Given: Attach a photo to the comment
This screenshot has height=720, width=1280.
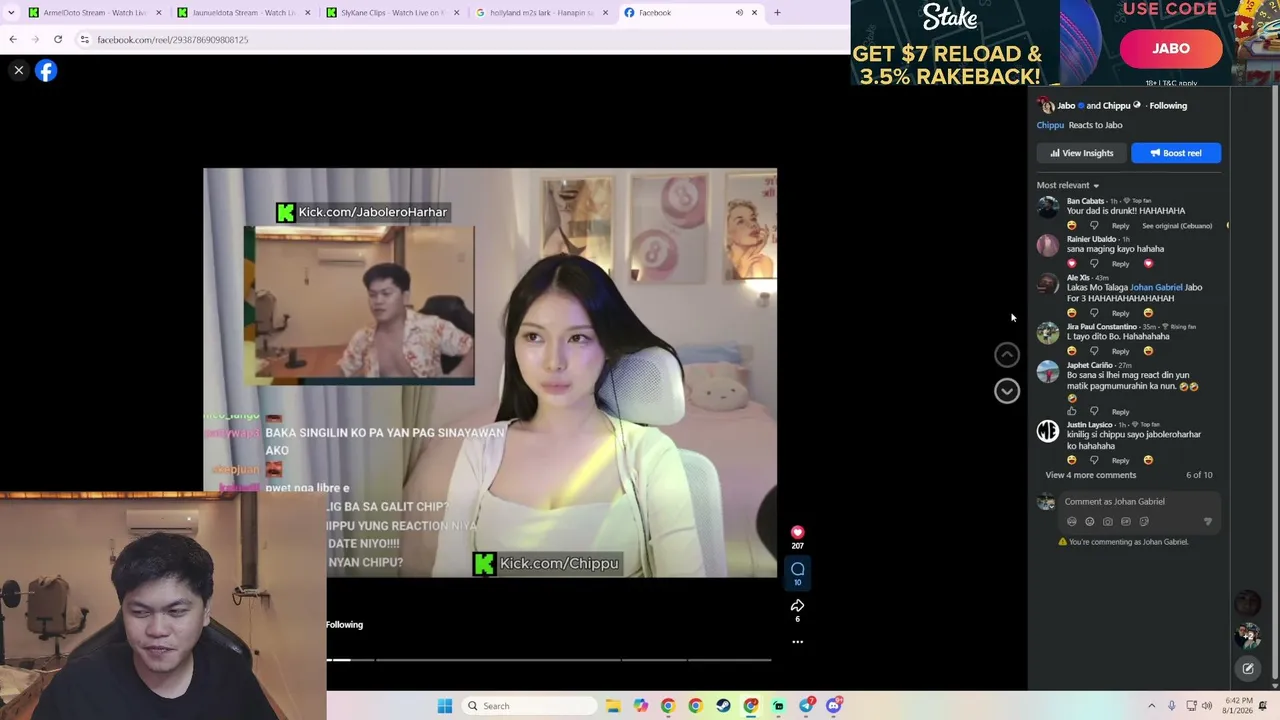Looking at the screenshot, I should tap(1108, 522).
